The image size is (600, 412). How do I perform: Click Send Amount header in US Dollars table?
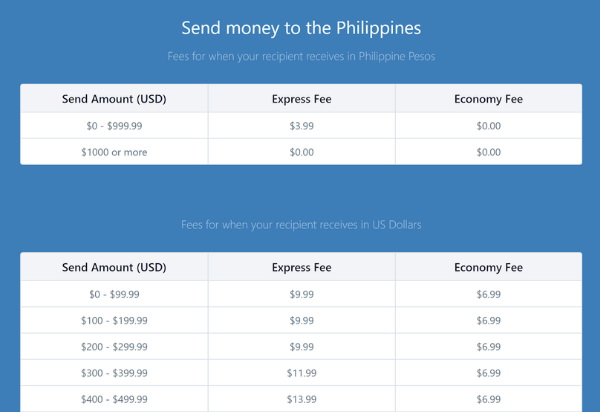tap(114, 267)
